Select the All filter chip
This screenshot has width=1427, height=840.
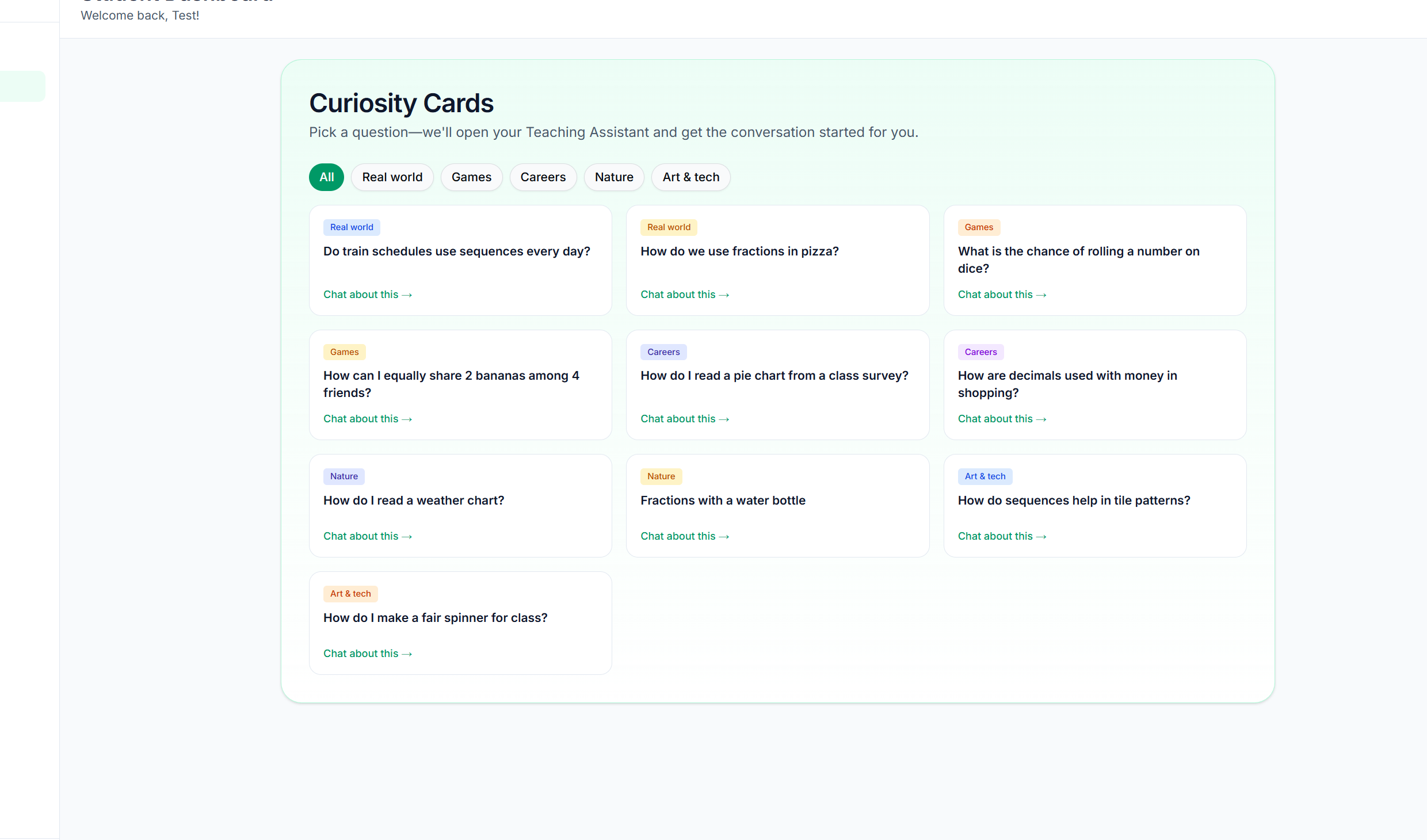[x=326, y=177]
